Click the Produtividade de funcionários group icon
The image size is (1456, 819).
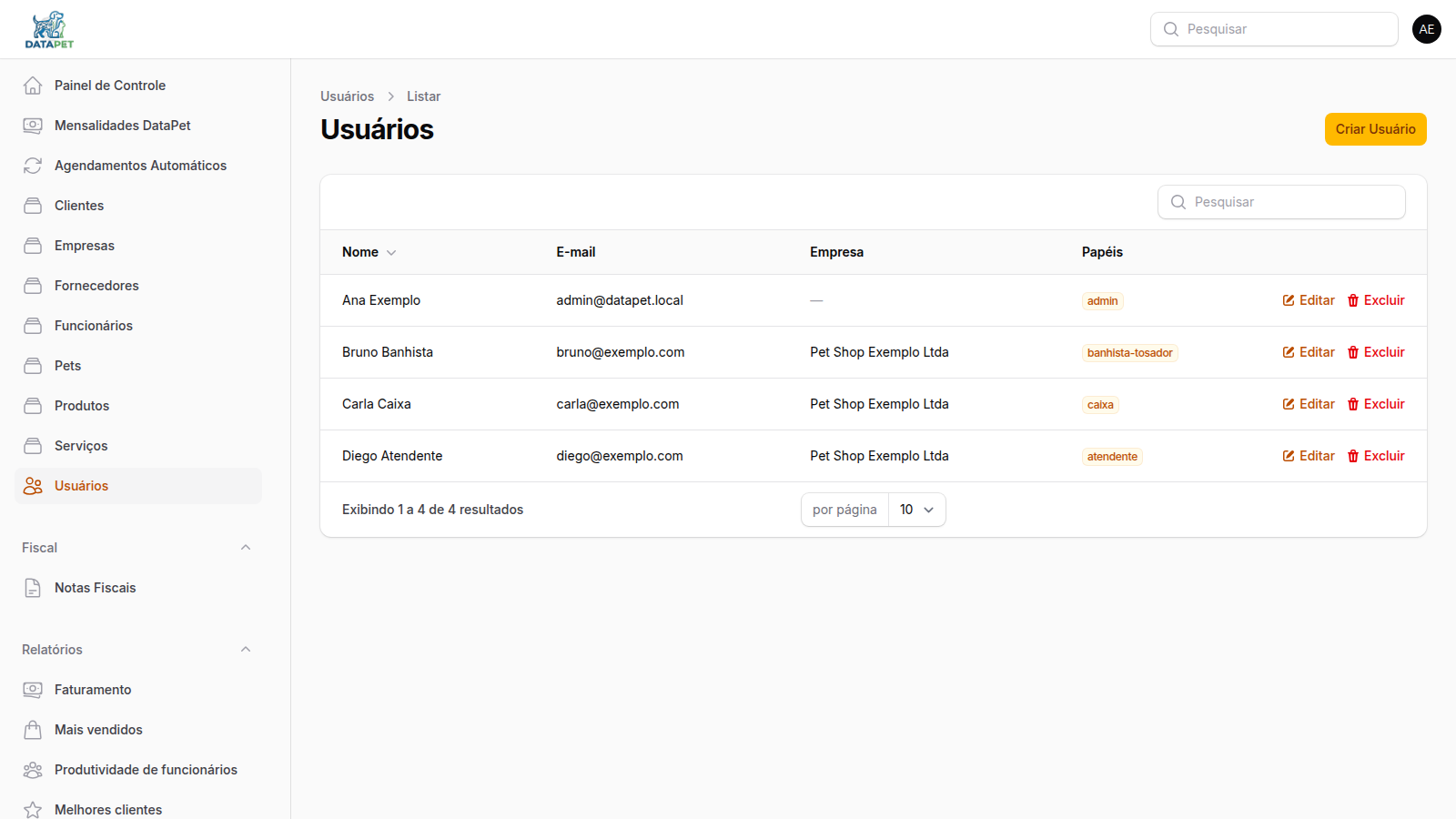coord(33,770)
